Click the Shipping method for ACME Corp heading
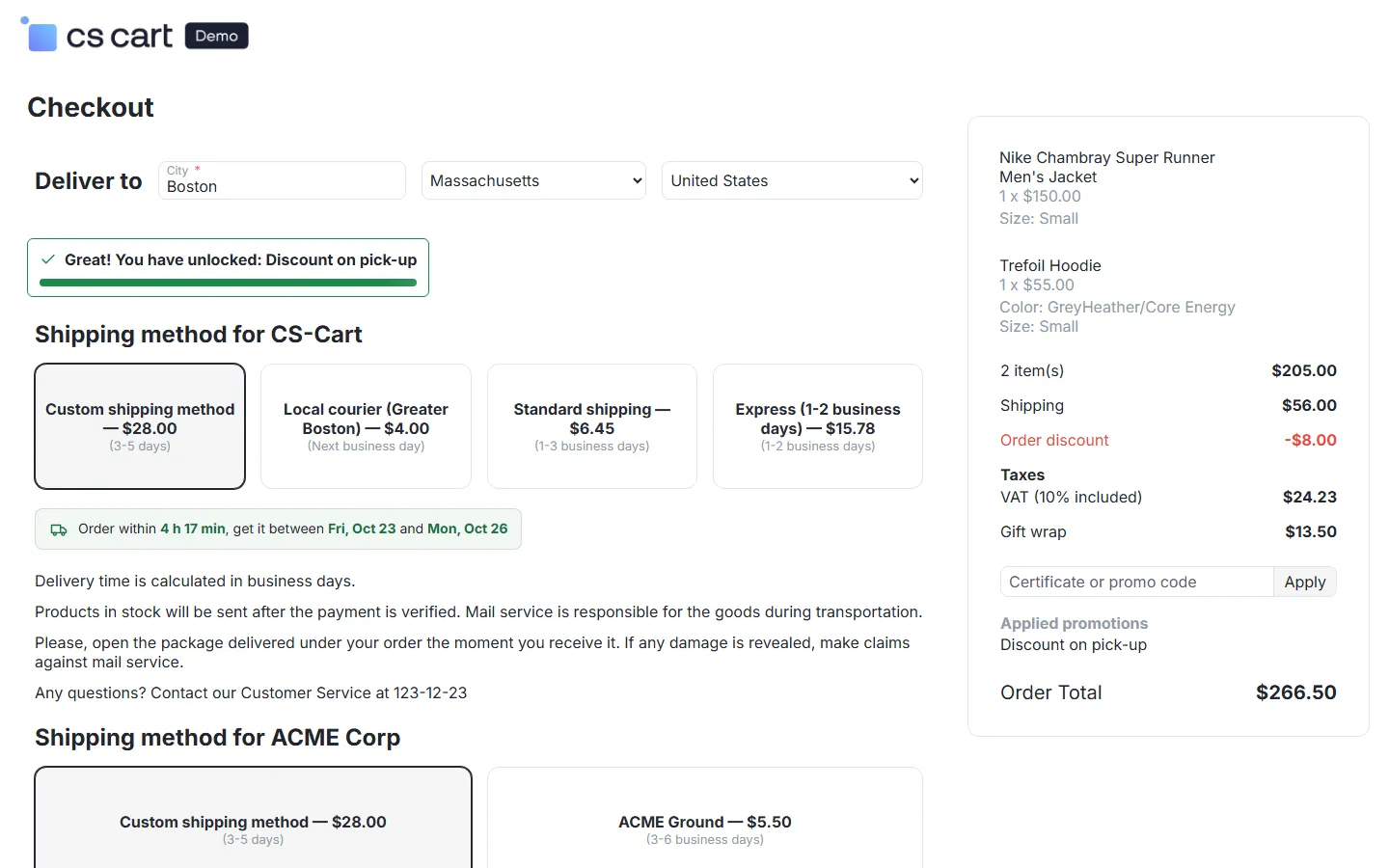Image resolution: width=1389 pixels, height=868 pixels. click(x=217, y=737)
